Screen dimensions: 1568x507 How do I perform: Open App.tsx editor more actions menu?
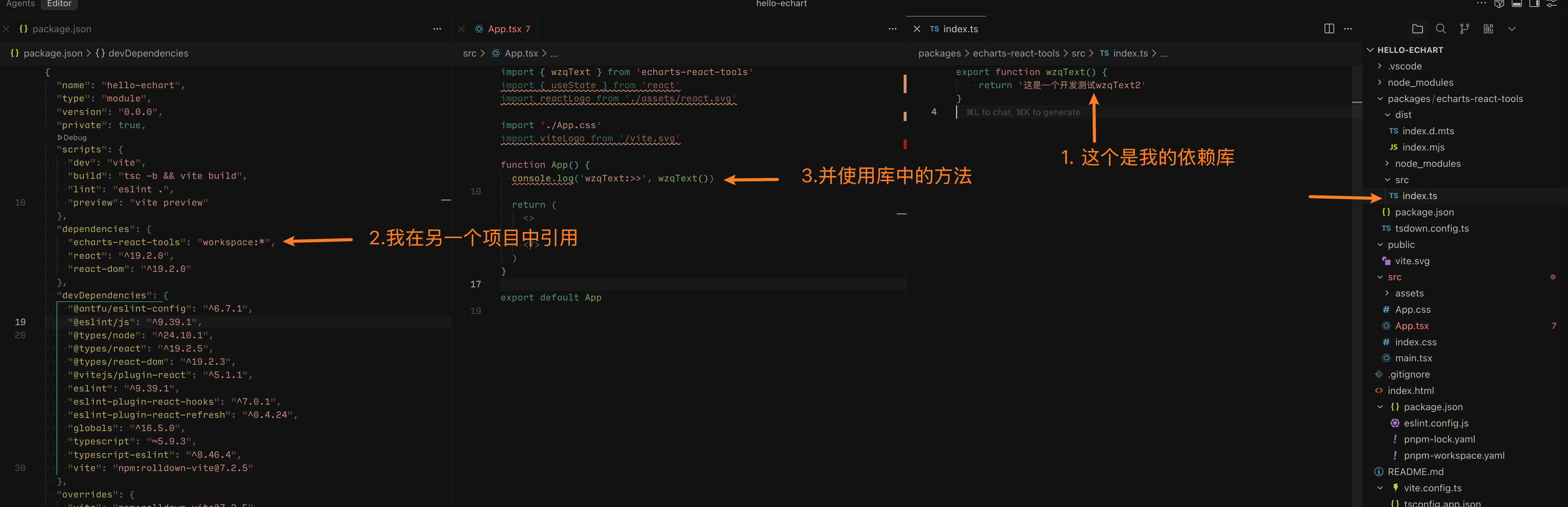(892, 29)
